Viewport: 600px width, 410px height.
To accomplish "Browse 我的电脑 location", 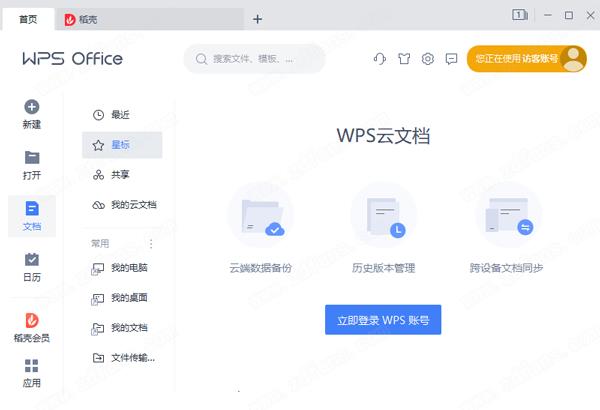I will (x=122, y=268).
